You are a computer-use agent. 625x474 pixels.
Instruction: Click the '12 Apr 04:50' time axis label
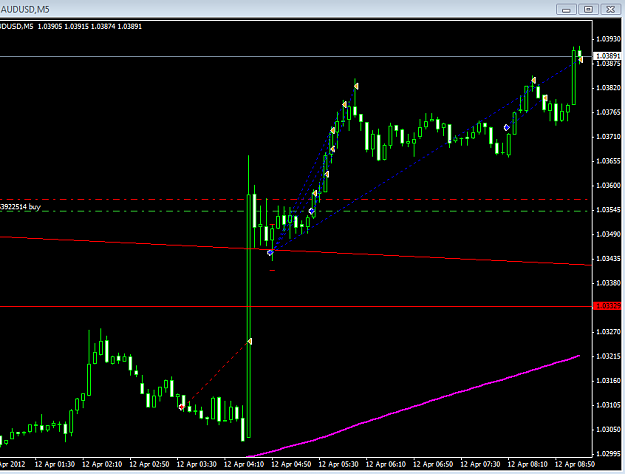291,464
